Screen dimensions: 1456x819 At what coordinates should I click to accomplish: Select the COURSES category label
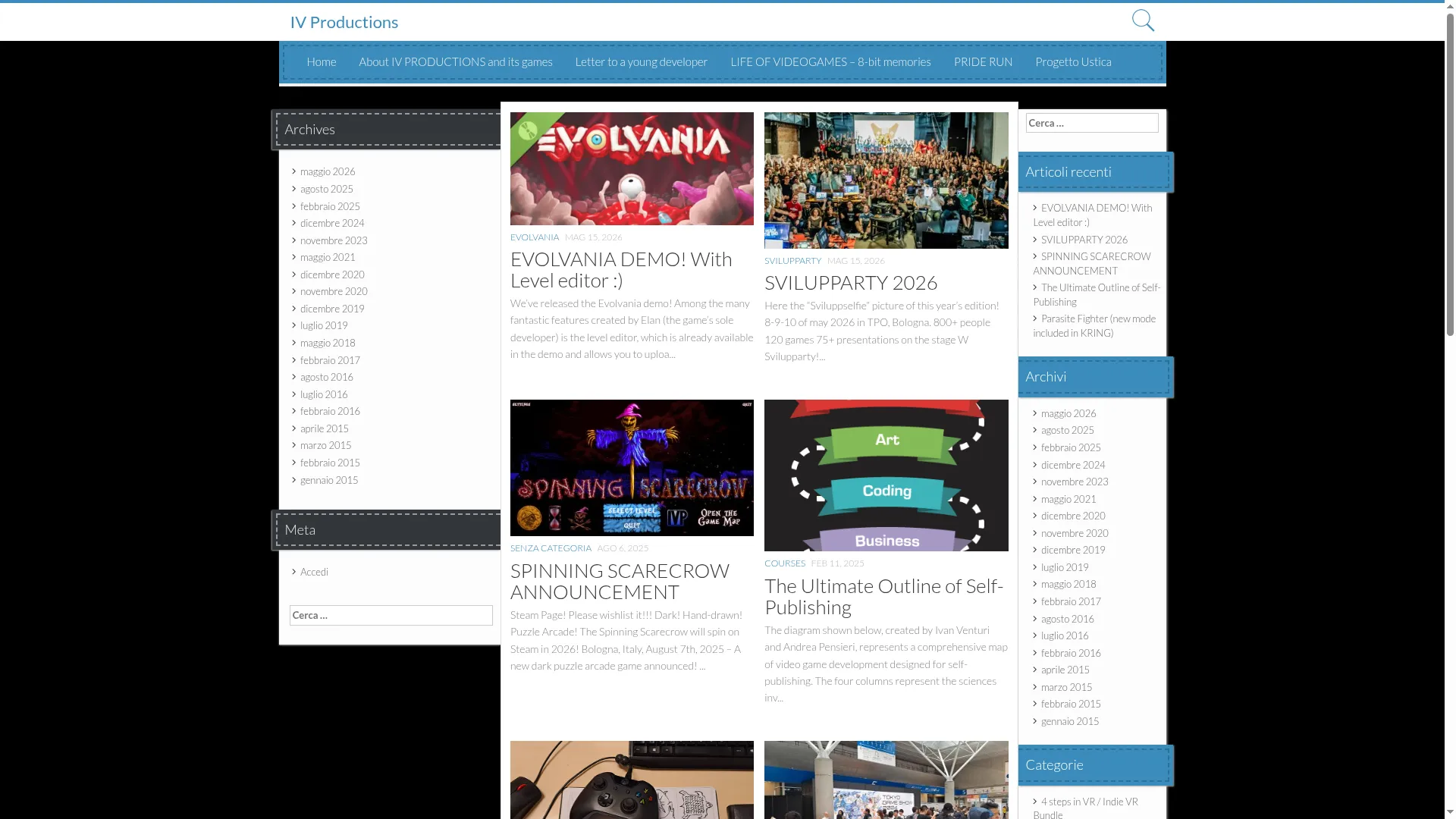[785, 563]
